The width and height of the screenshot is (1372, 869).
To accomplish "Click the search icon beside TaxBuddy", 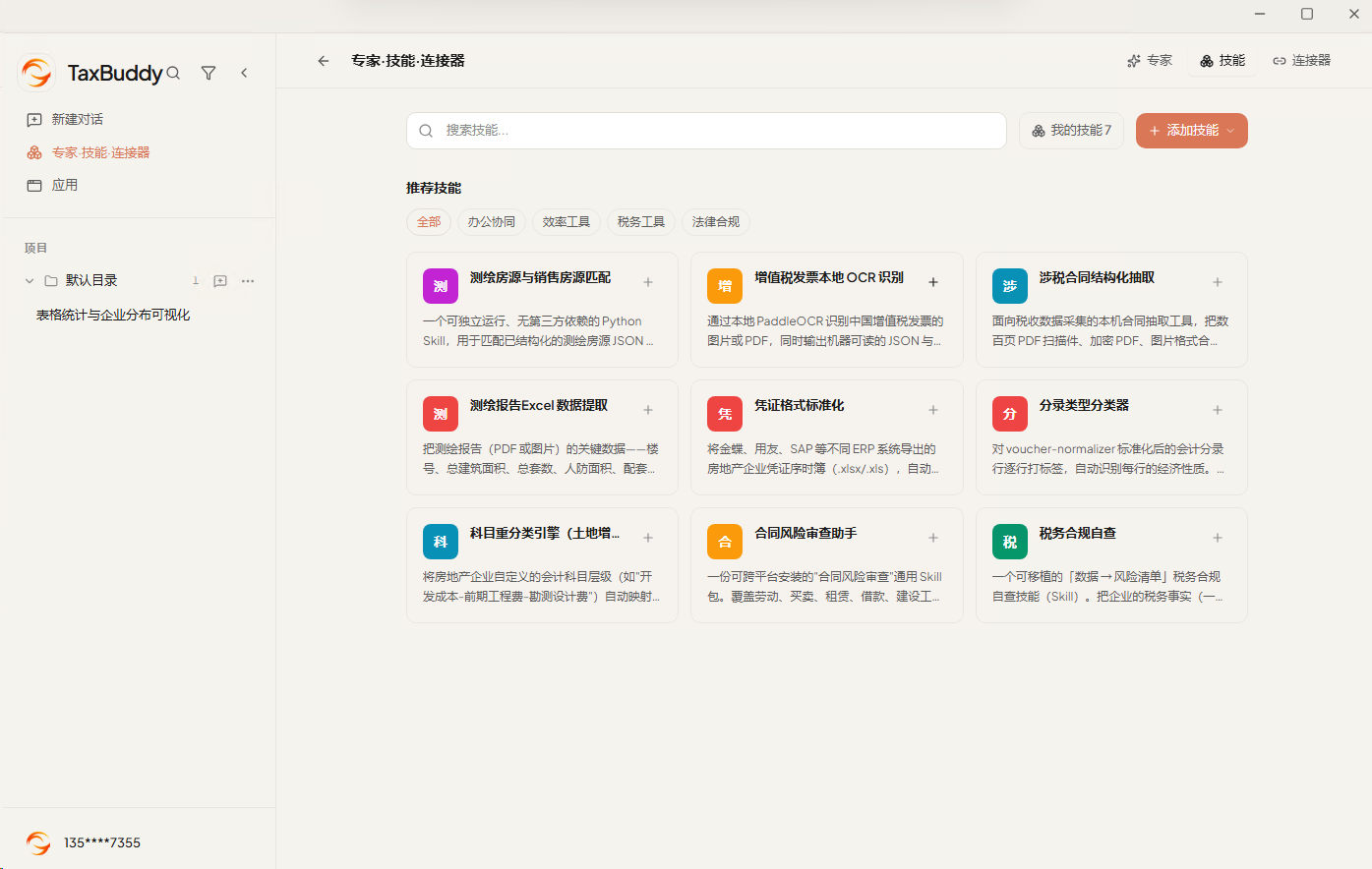I will [x=173, y=73].
